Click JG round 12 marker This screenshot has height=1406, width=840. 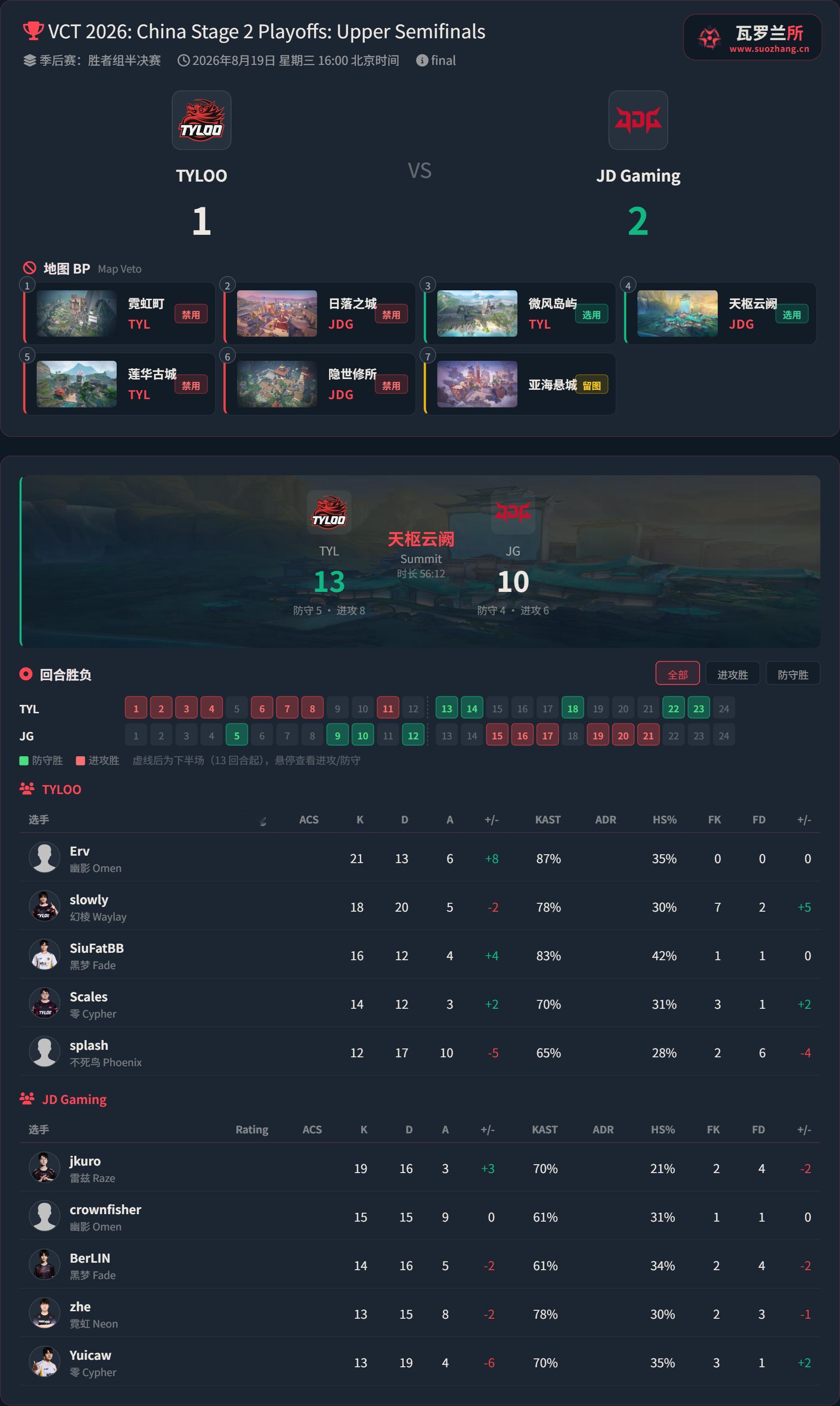click(413, 736)
